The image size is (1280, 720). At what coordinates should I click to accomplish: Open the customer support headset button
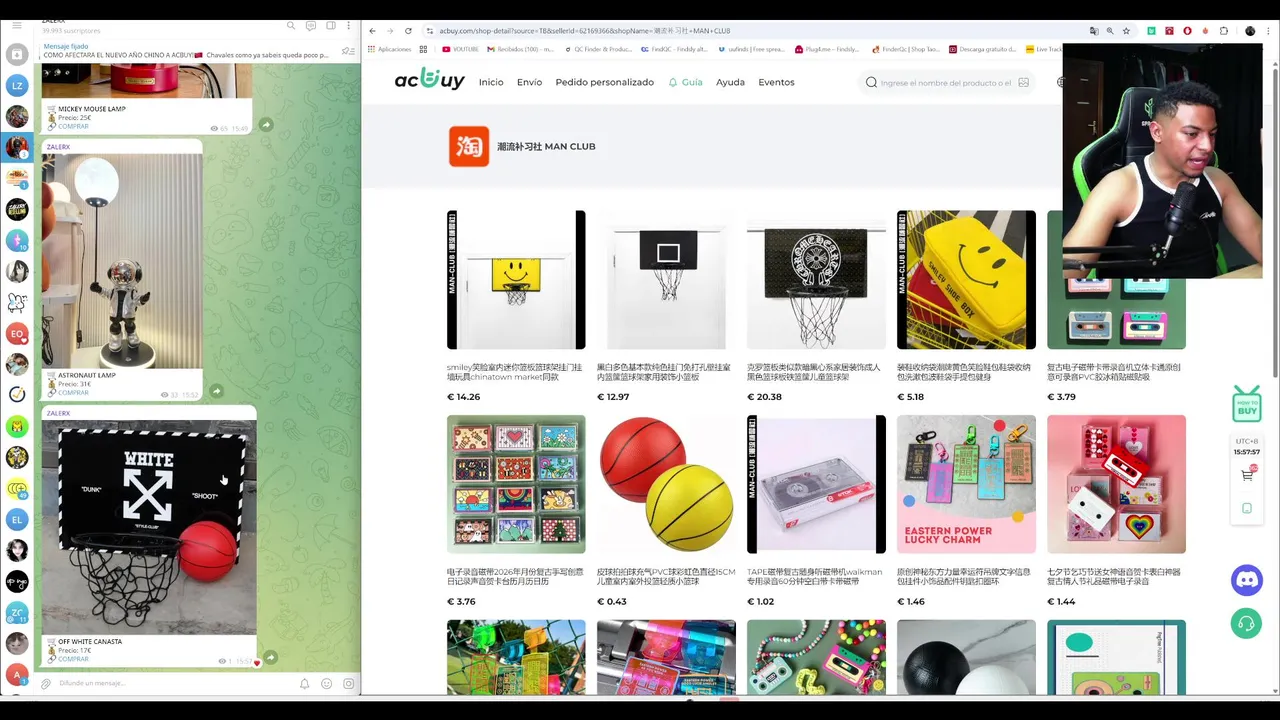pyautogui.click(x=1246, y=623)
